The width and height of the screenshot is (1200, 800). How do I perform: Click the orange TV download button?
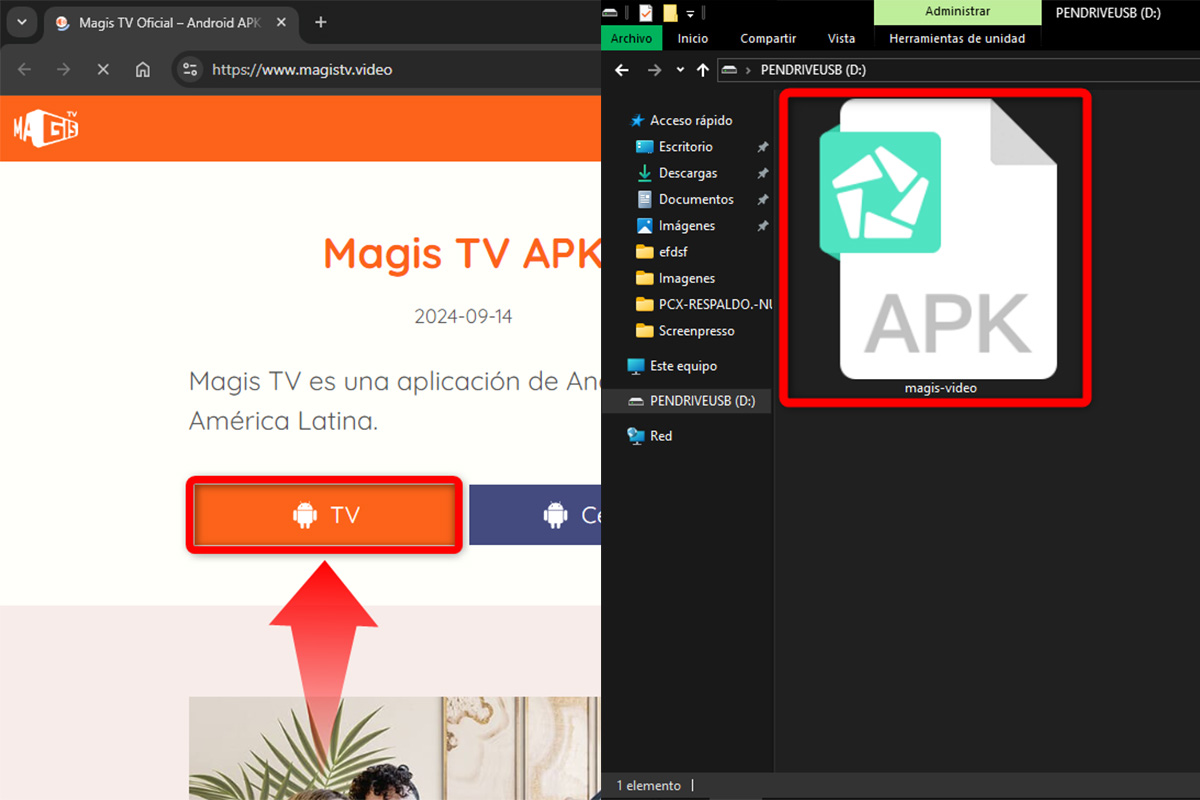coord(324,514)
